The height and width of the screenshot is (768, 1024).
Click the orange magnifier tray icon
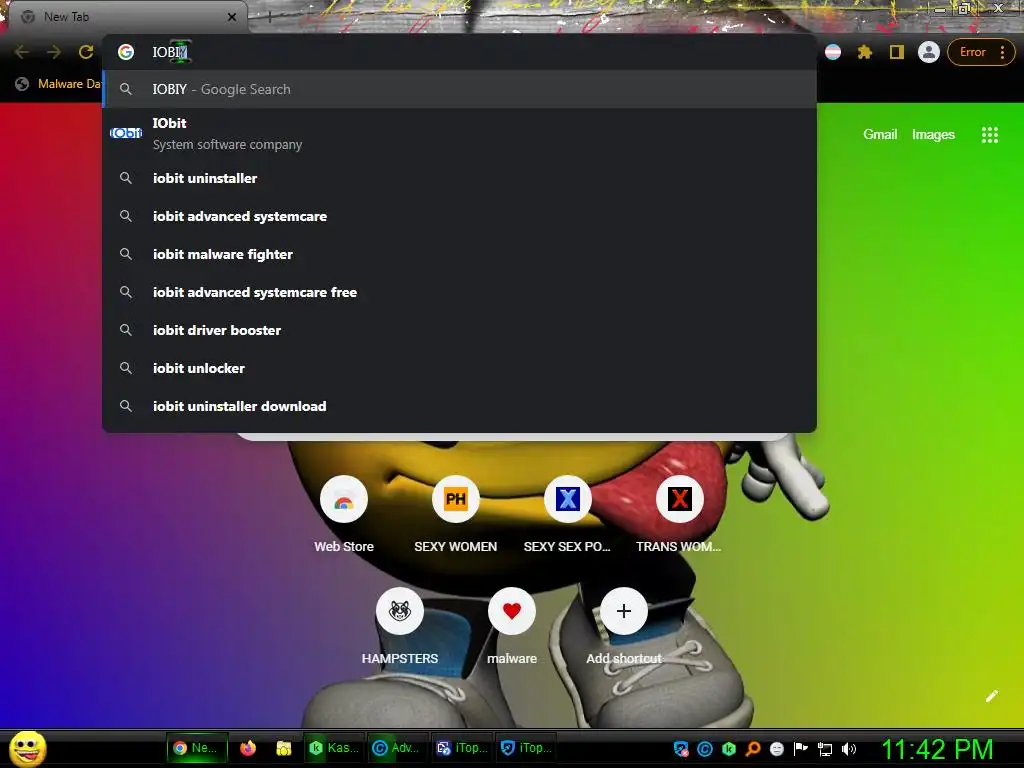pos(753,749)
